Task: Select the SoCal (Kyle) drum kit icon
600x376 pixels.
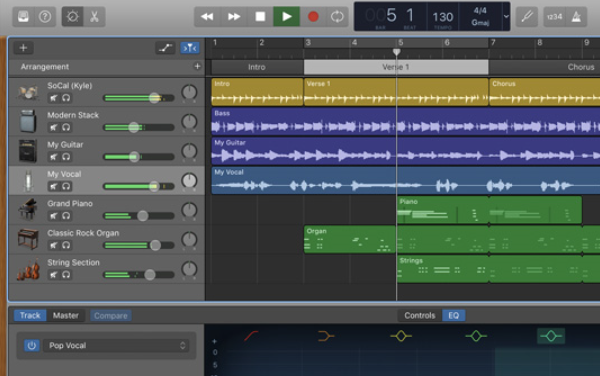Action: [x=28, y=92]
